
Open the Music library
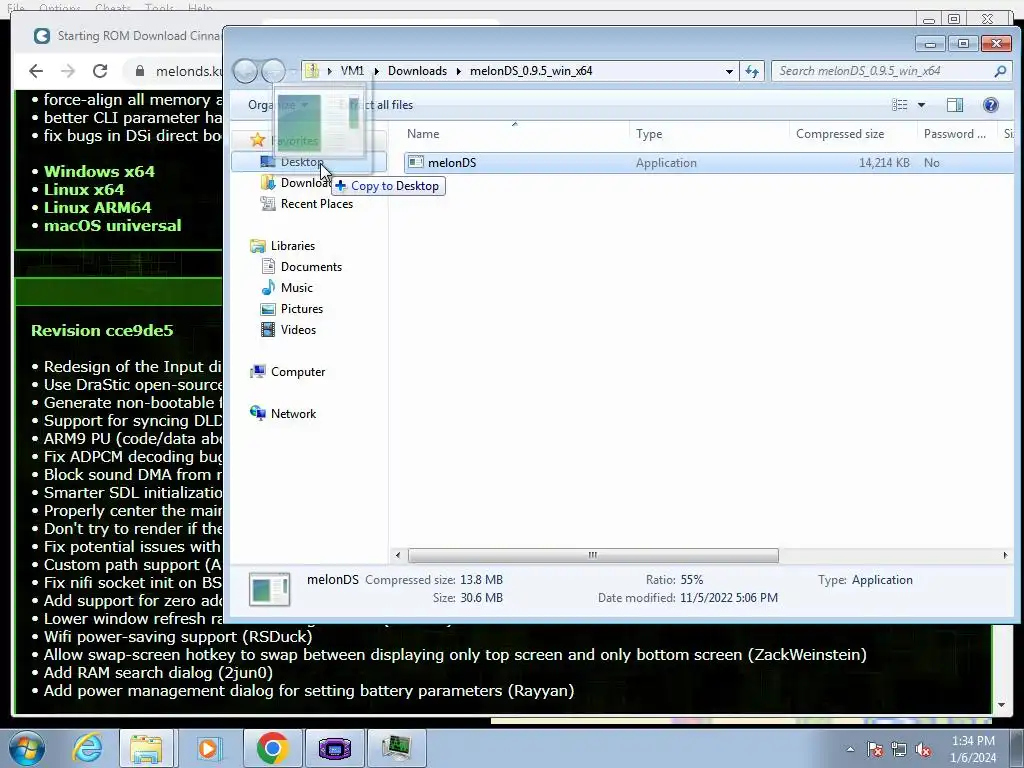296,287
